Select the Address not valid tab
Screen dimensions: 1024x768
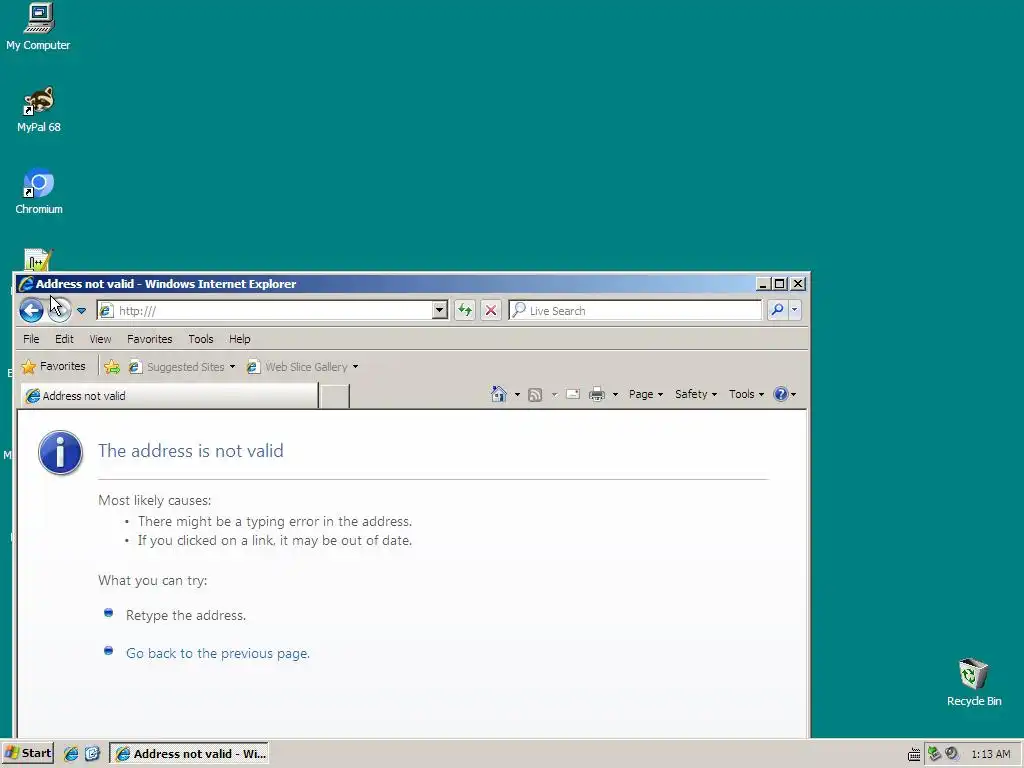click(x=170, y=396)
